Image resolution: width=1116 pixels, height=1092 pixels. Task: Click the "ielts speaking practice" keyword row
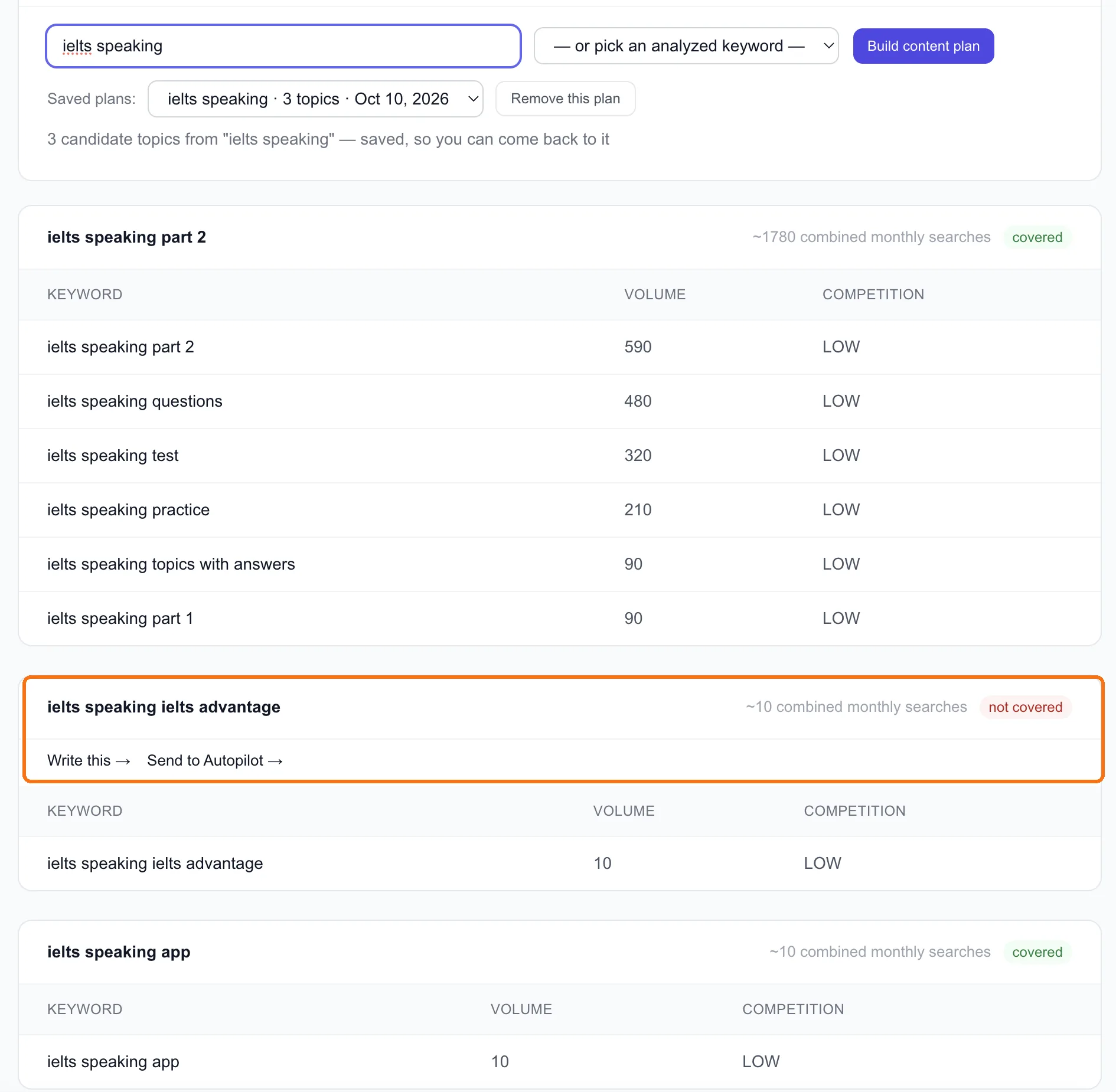coord(560,510)
